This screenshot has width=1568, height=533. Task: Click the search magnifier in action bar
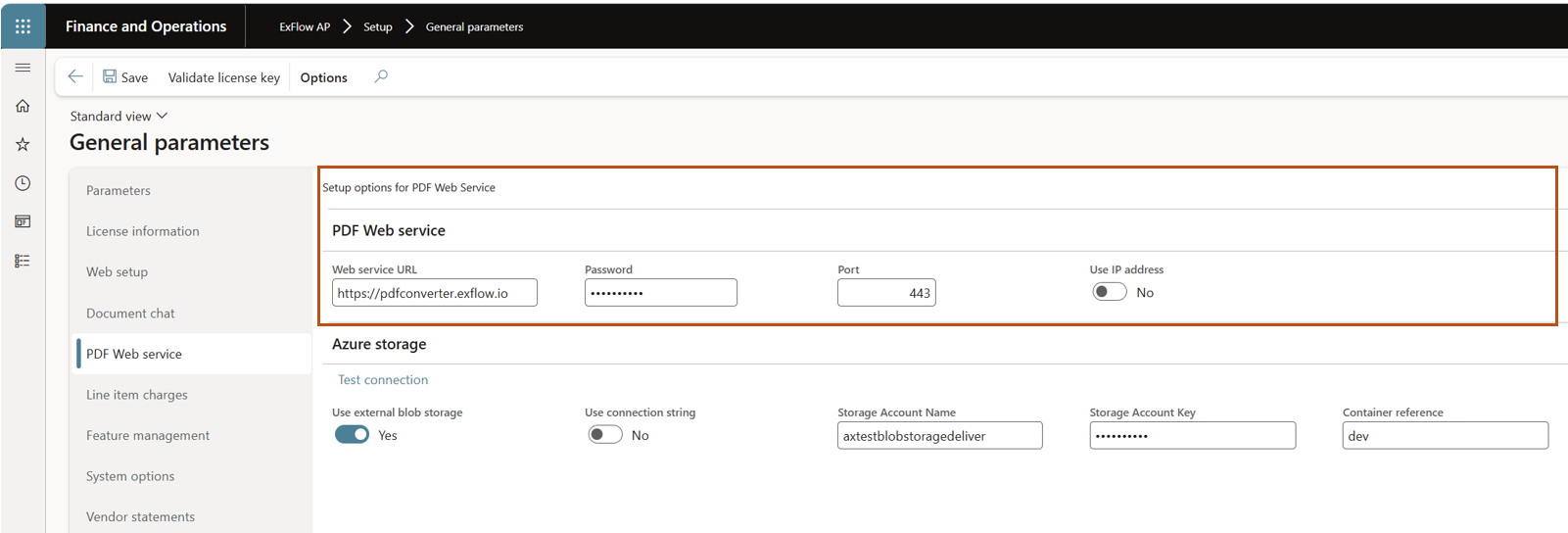pyautogui.click(x=381, y=76)
